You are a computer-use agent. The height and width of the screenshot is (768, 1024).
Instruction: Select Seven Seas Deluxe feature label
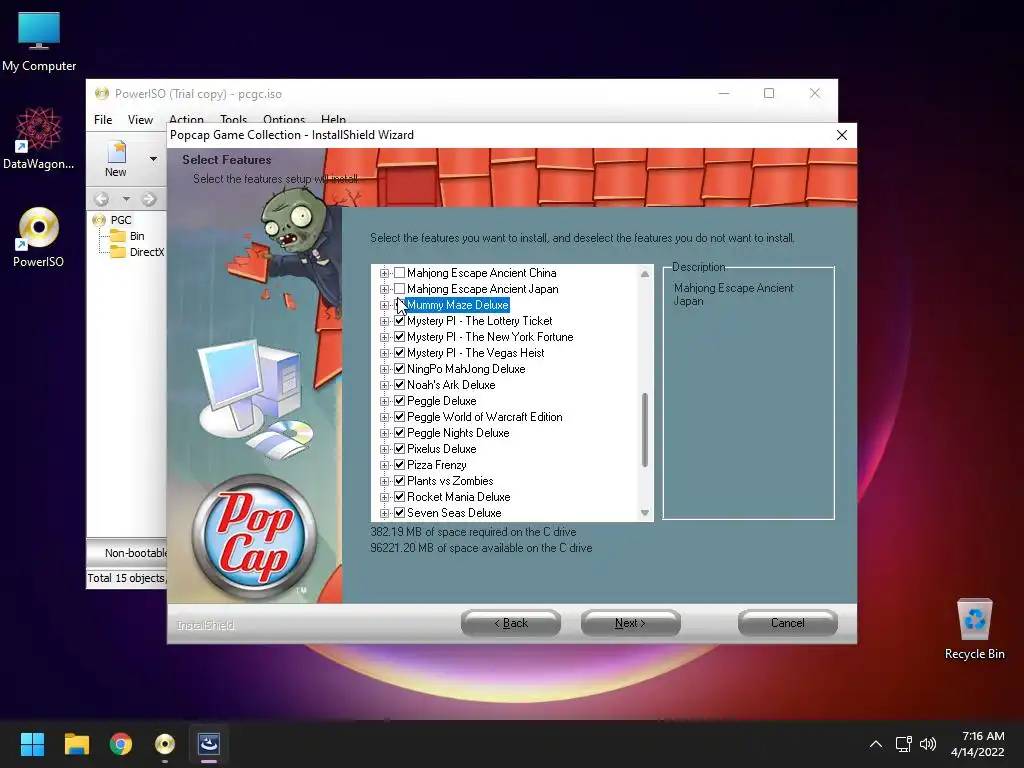pos(454,513)
